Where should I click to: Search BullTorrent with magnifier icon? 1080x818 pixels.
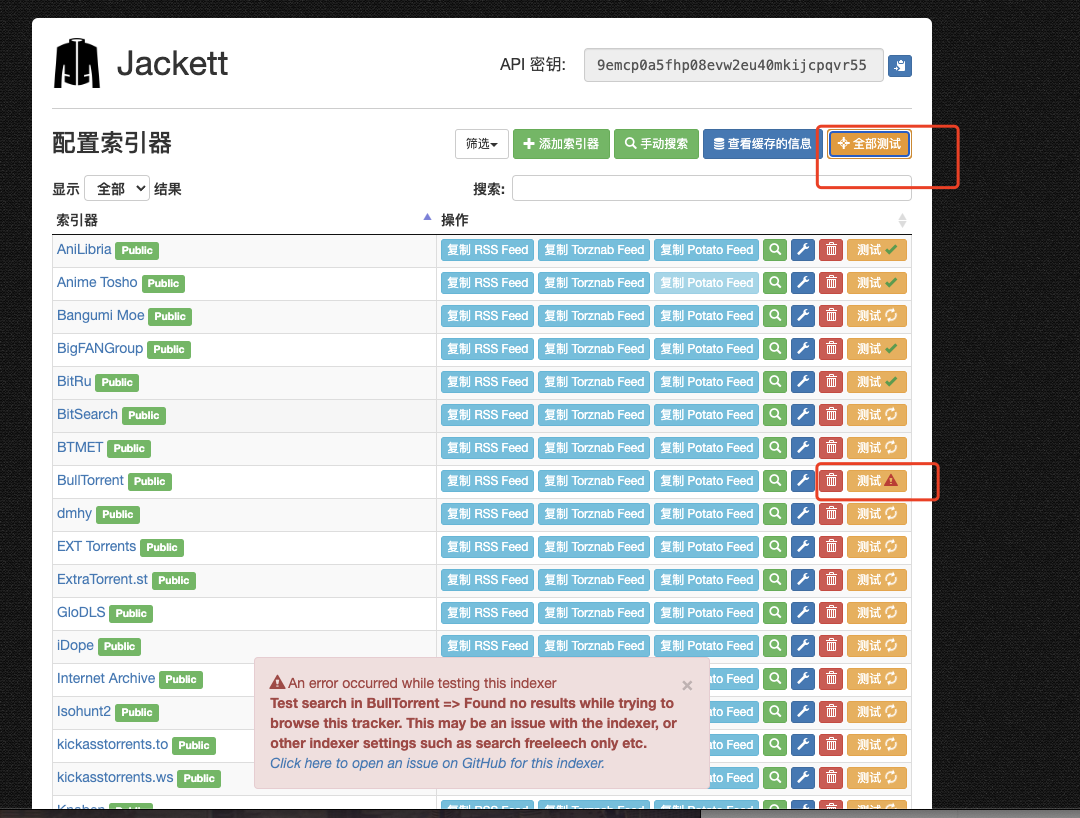775,481
